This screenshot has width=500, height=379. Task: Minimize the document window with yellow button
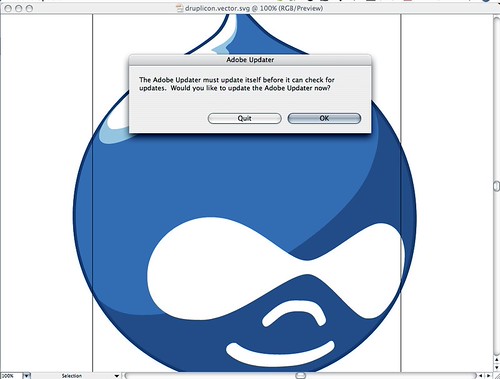(x=19, y=8)
